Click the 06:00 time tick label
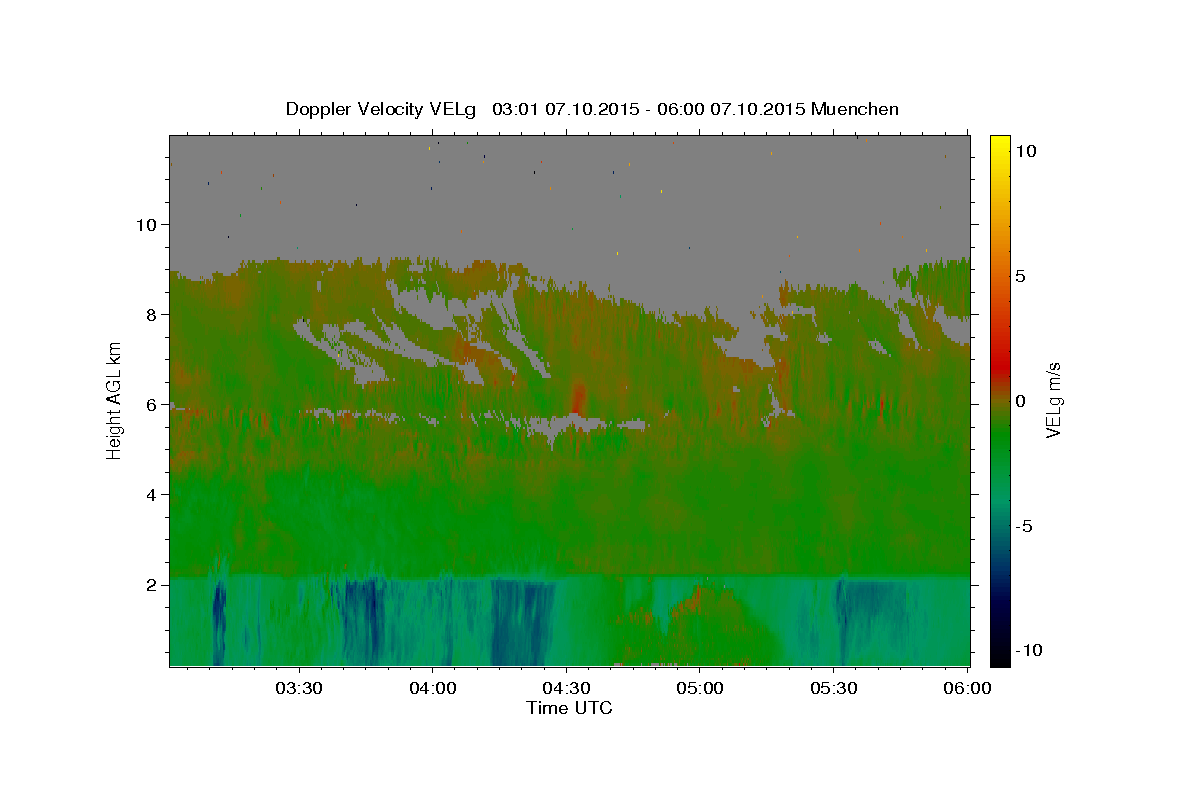The width and height of the screenshot is (1200, 800). point(967,689)
